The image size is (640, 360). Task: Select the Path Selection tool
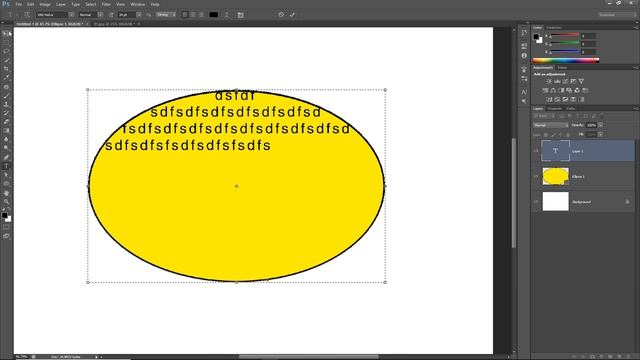(6, 175)
